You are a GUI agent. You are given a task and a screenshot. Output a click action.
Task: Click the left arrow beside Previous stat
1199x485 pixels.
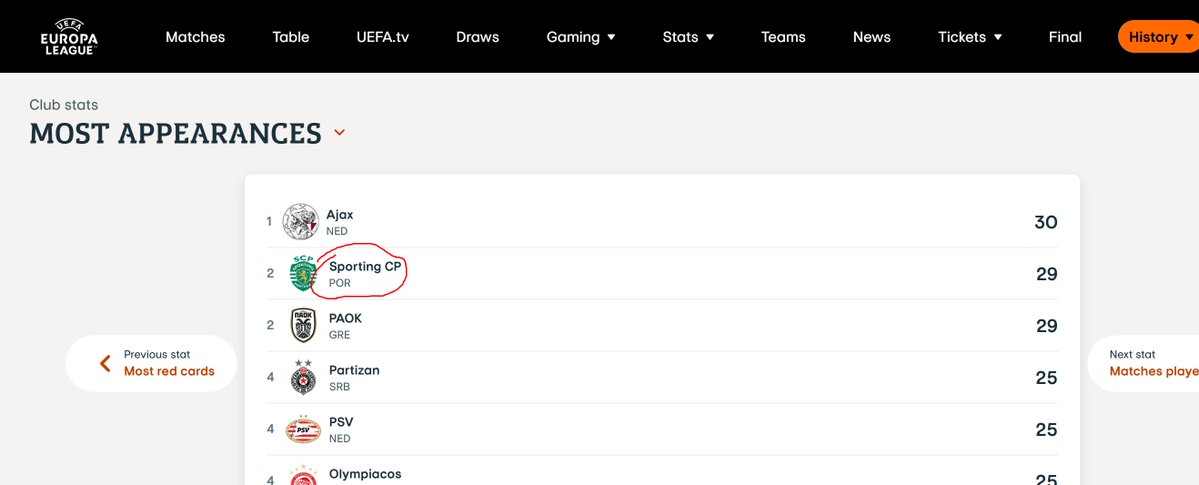coord(105,363)
